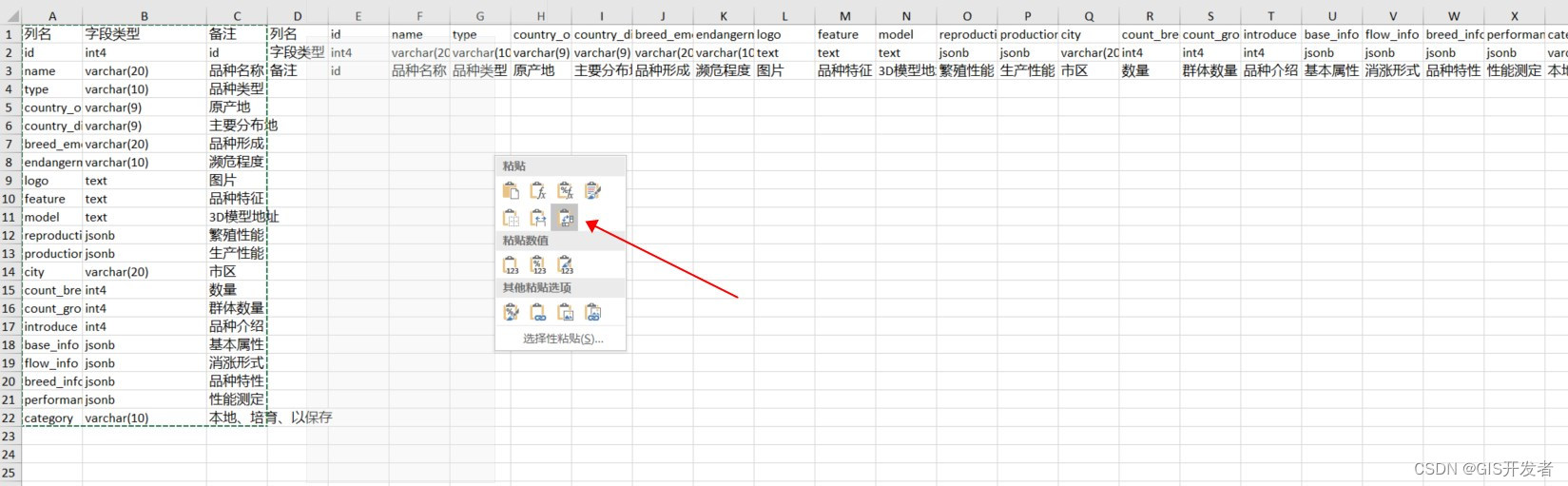1568x486 pixels.
Task: Select cell C8 with 濒危程度
Action: click(x=237, y=163)
